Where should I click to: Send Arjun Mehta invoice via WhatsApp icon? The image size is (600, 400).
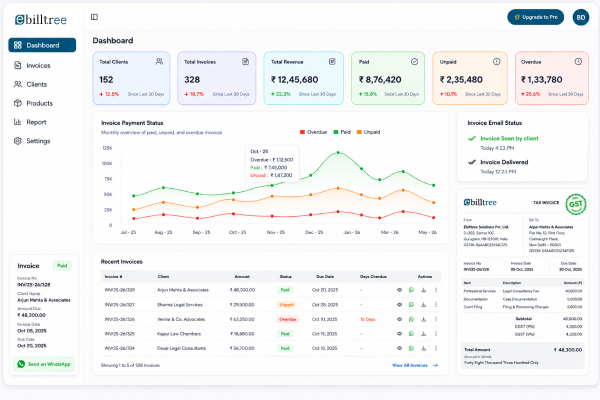coord(411,290)
